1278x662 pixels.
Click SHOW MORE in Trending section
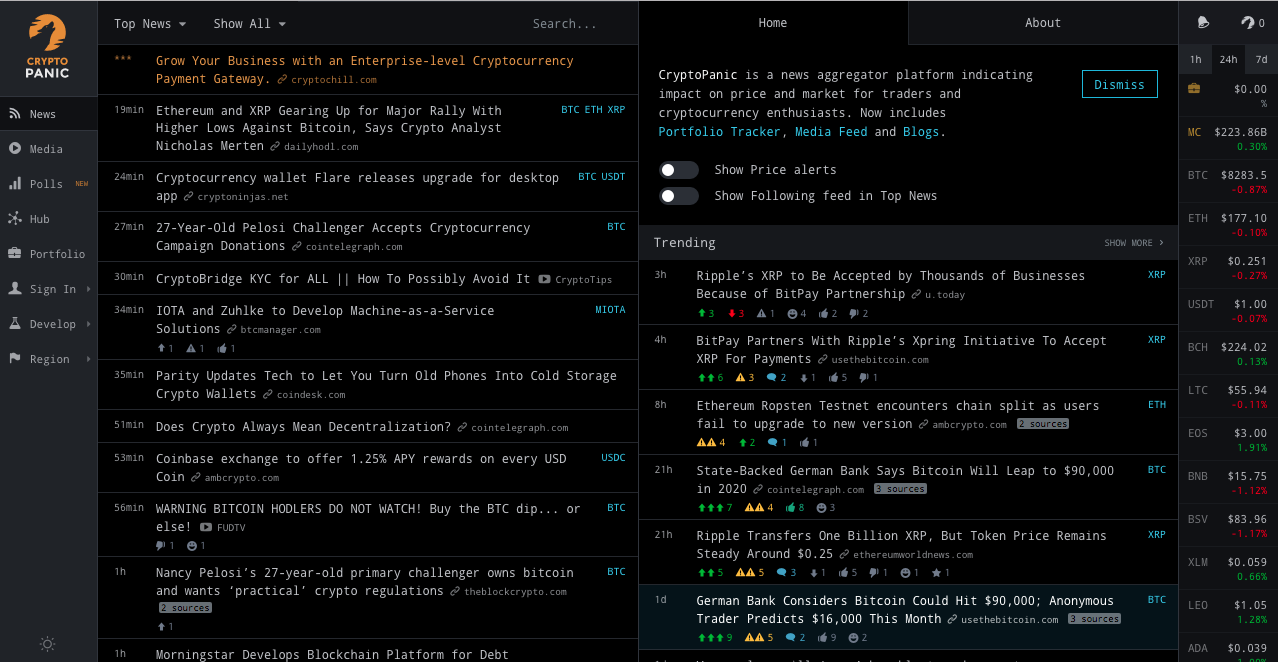coord(1134,243)
